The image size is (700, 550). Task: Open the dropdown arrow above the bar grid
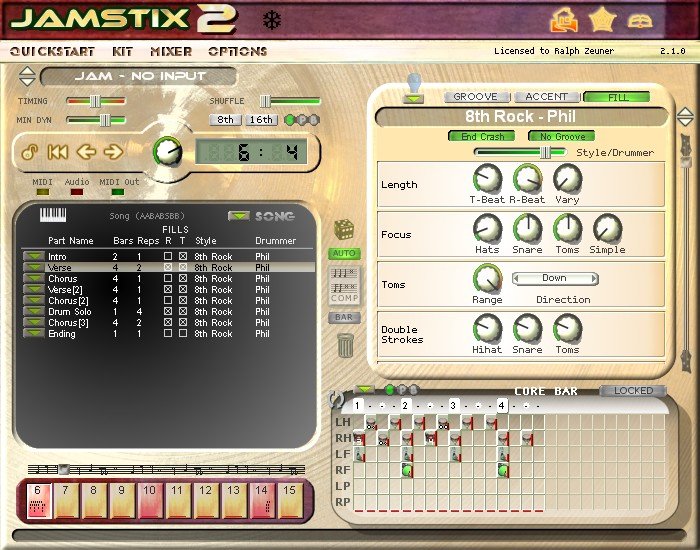(365, 390)
